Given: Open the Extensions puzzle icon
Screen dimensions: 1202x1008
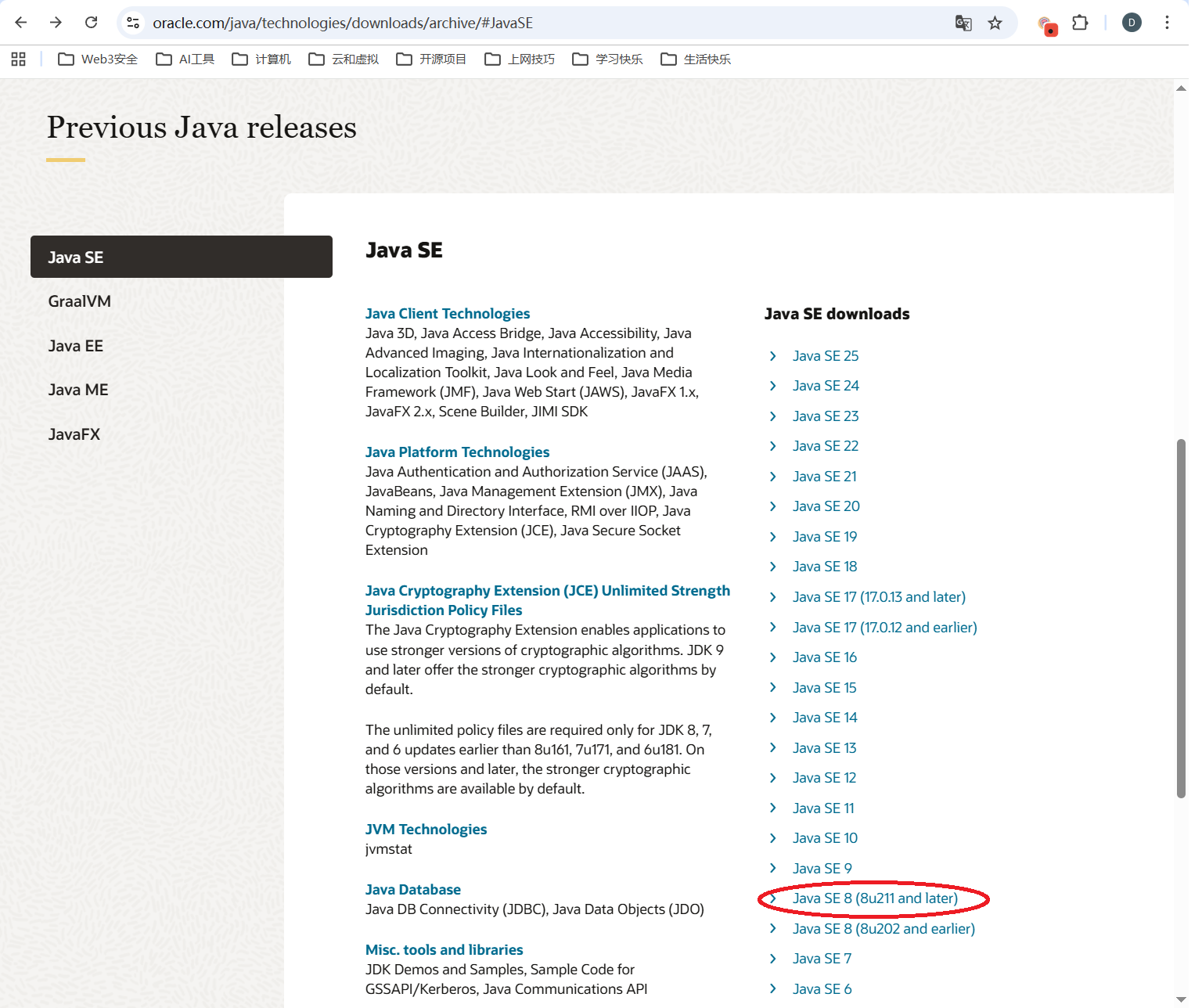Looking at the screenshot, I should [x=1080, y=23].
